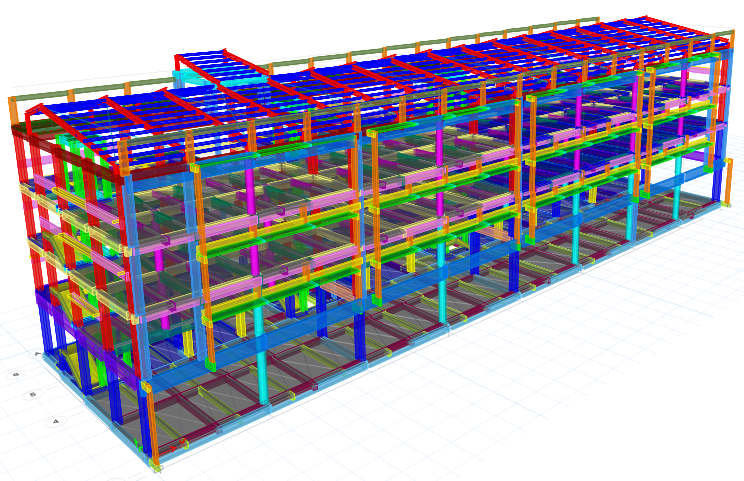
Task: Click grid bubble labeled A
Action: click(38, 353)
